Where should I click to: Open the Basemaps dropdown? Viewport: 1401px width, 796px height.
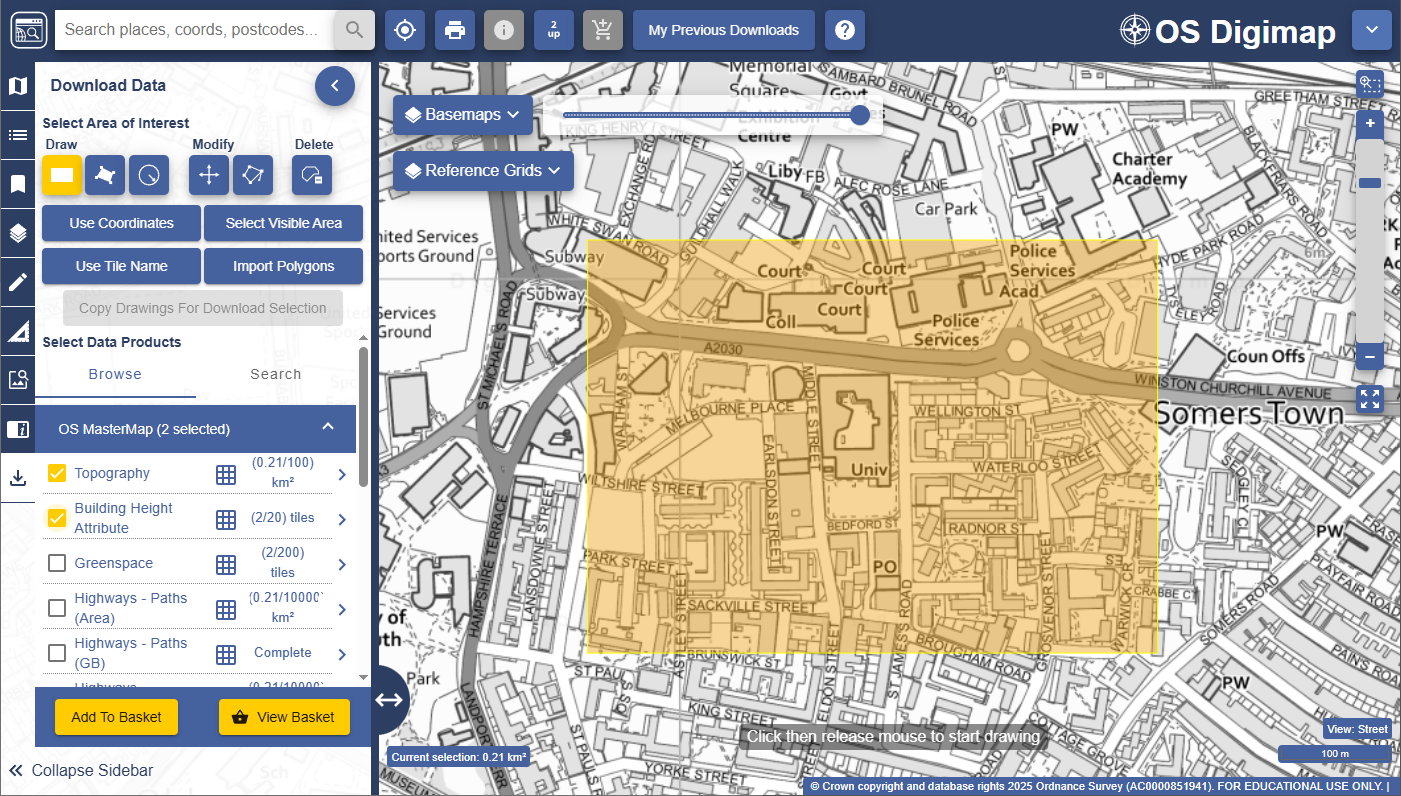pos(462,115)
